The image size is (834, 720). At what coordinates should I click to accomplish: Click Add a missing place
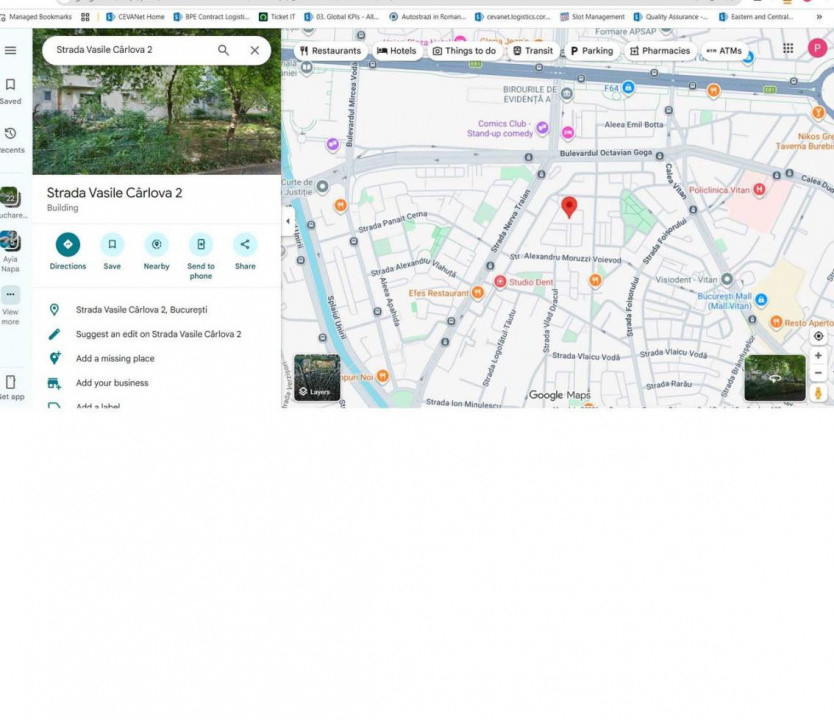point(115,358)
